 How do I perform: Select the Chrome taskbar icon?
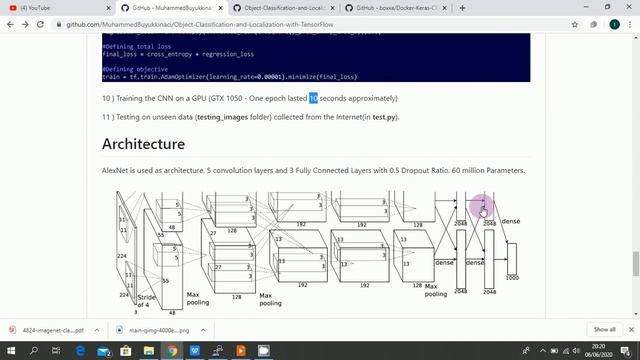click(172, 351)
